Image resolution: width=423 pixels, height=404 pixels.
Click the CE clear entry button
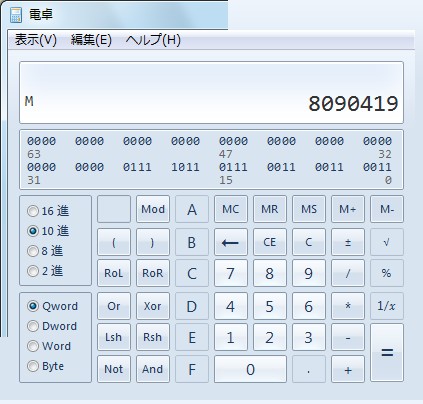(270, 242)
